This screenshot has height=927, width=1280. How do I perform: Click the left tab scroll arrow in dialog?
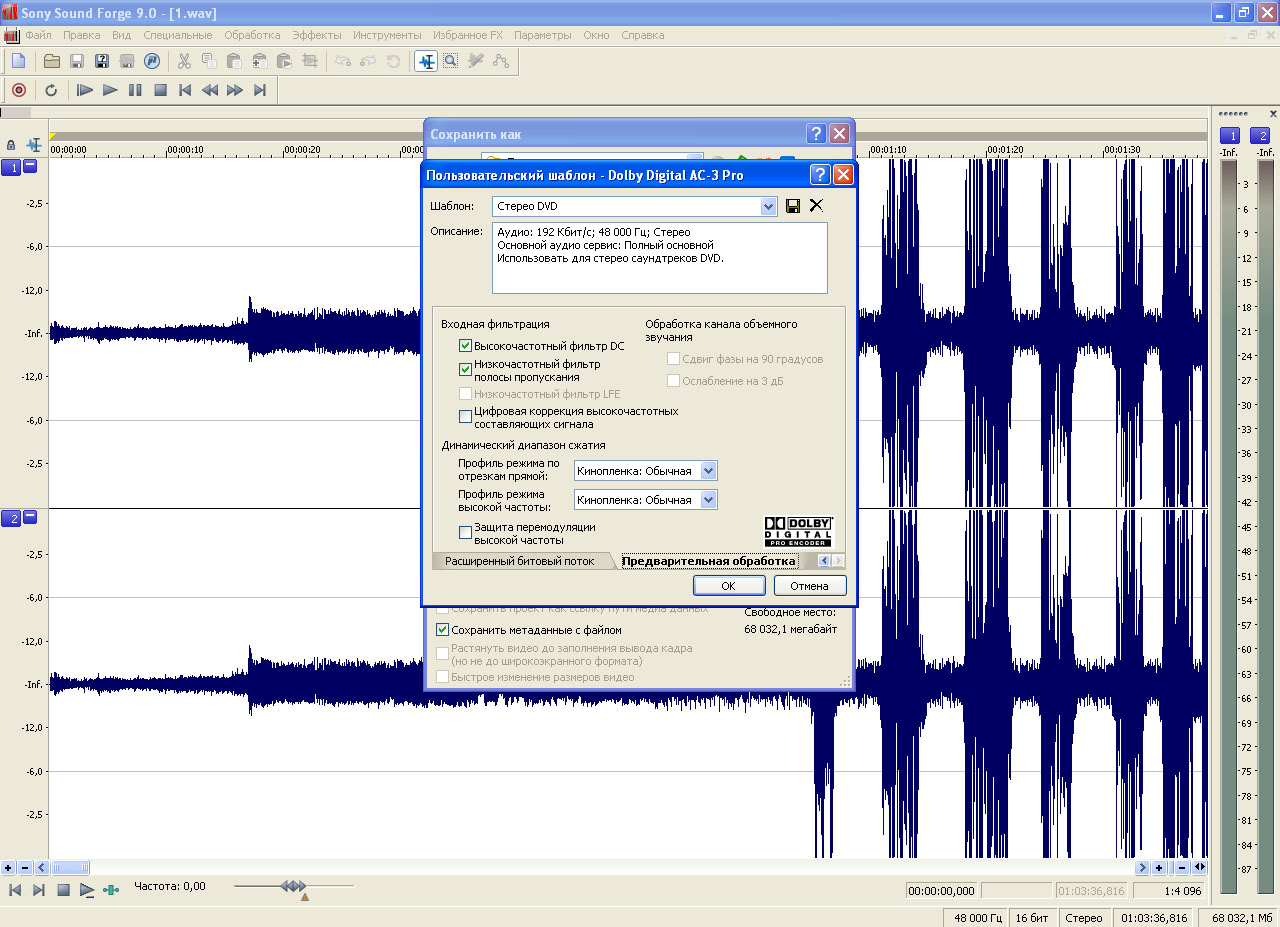824,561
